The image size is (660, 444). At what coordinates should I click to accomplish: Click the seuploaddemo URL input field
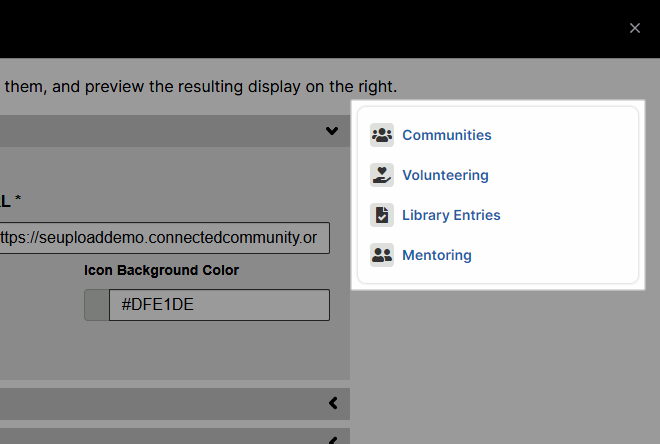pyautogui.click(x=165, y=238)
